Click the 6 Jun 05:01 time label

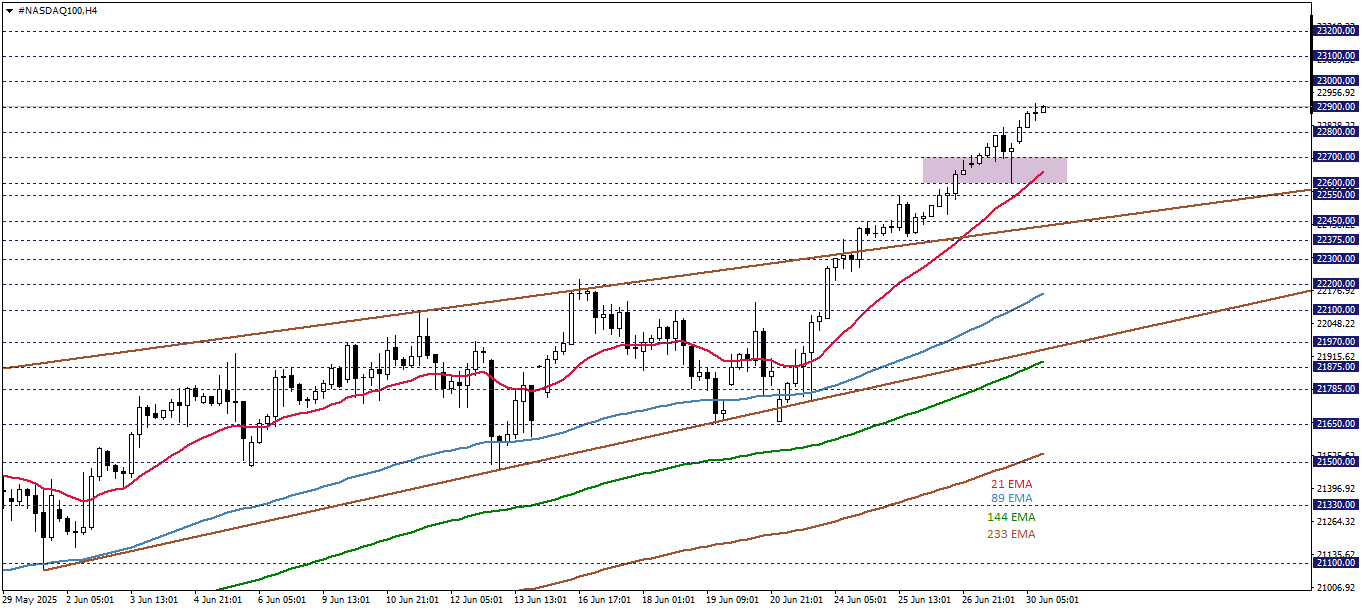point(283,600)
